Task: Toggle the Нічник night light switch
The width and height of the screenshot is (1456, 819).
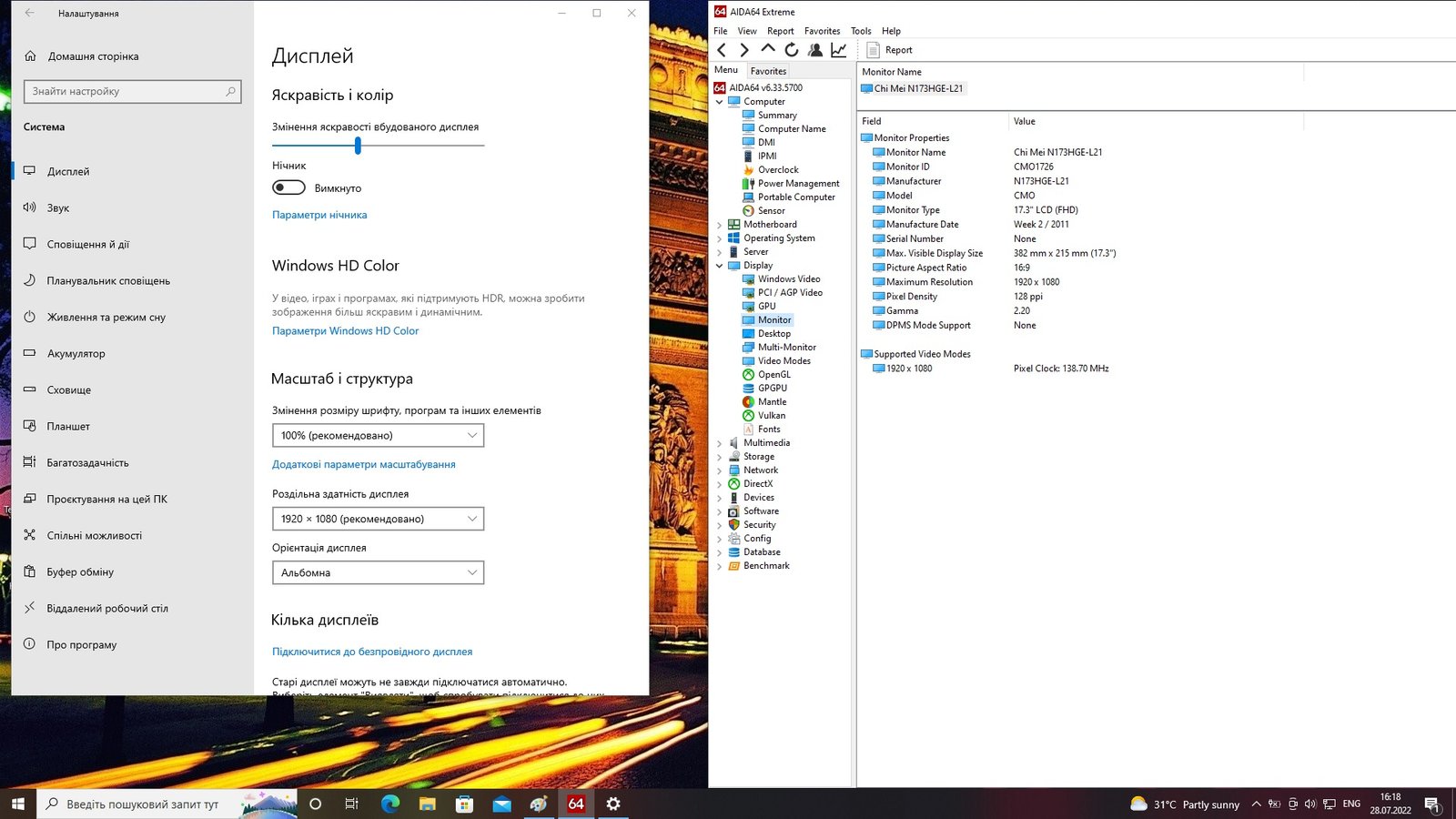Action: [x=288, y=187]
